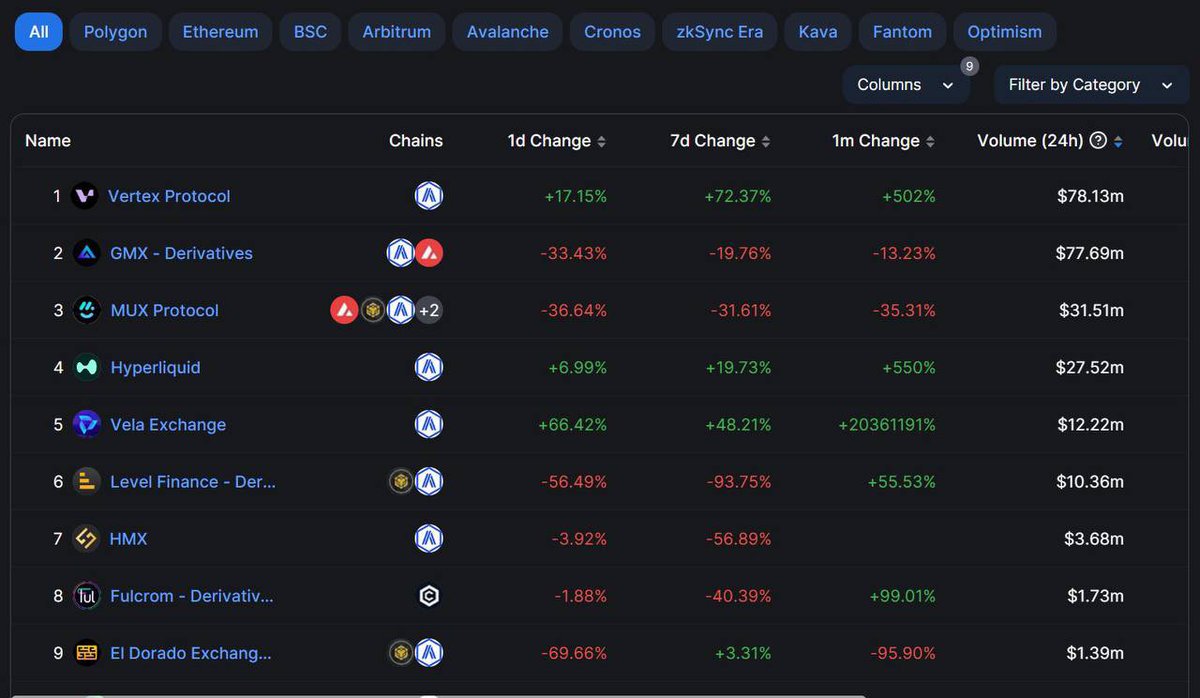Click Avalanche chain icon in GMX row

(x=429, y=253)
